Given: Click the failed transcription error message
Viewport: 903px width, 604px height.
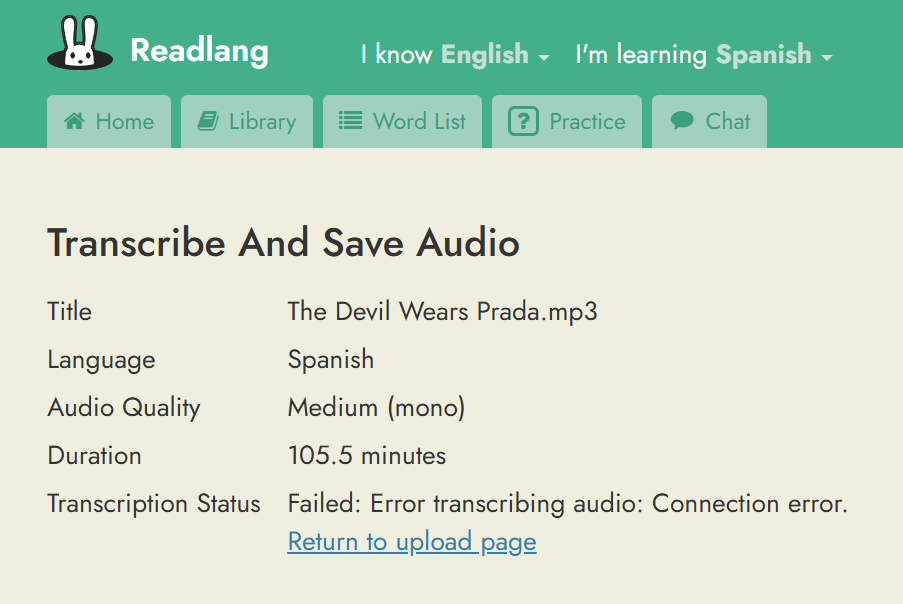Looking at the screenshot, I should pyautogui.click(x=567, y=504).
